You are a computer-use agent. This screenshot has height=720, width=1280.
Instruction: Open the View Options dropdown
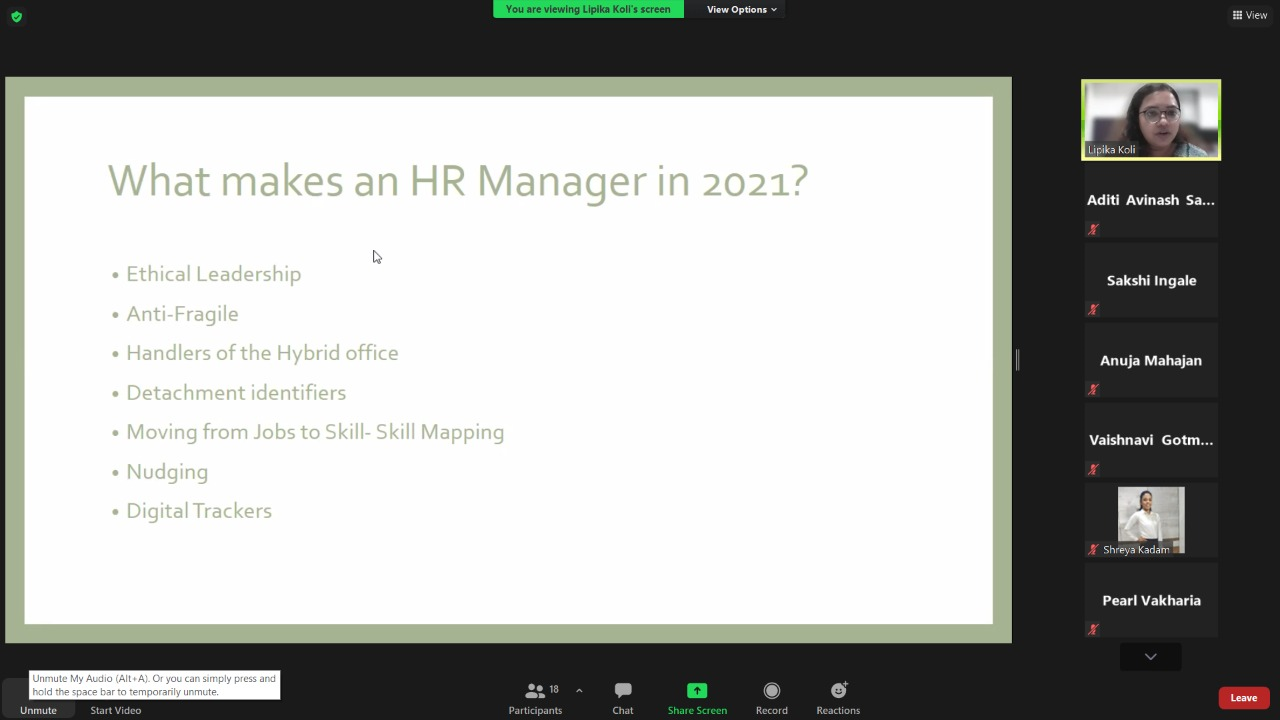click(x=741, y=10)
